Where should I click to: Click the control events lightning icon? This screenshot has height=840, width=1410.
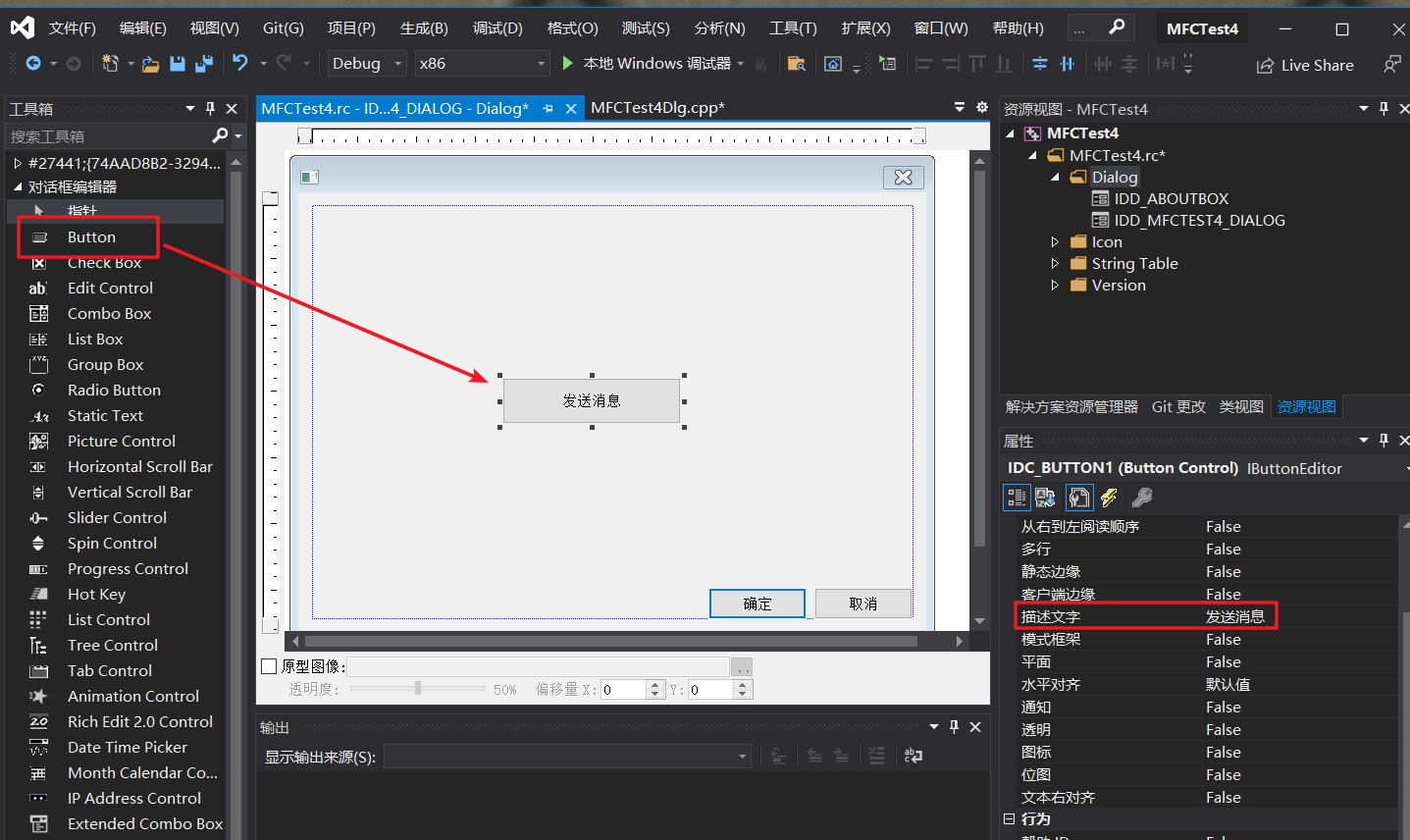click(1109, 498)
